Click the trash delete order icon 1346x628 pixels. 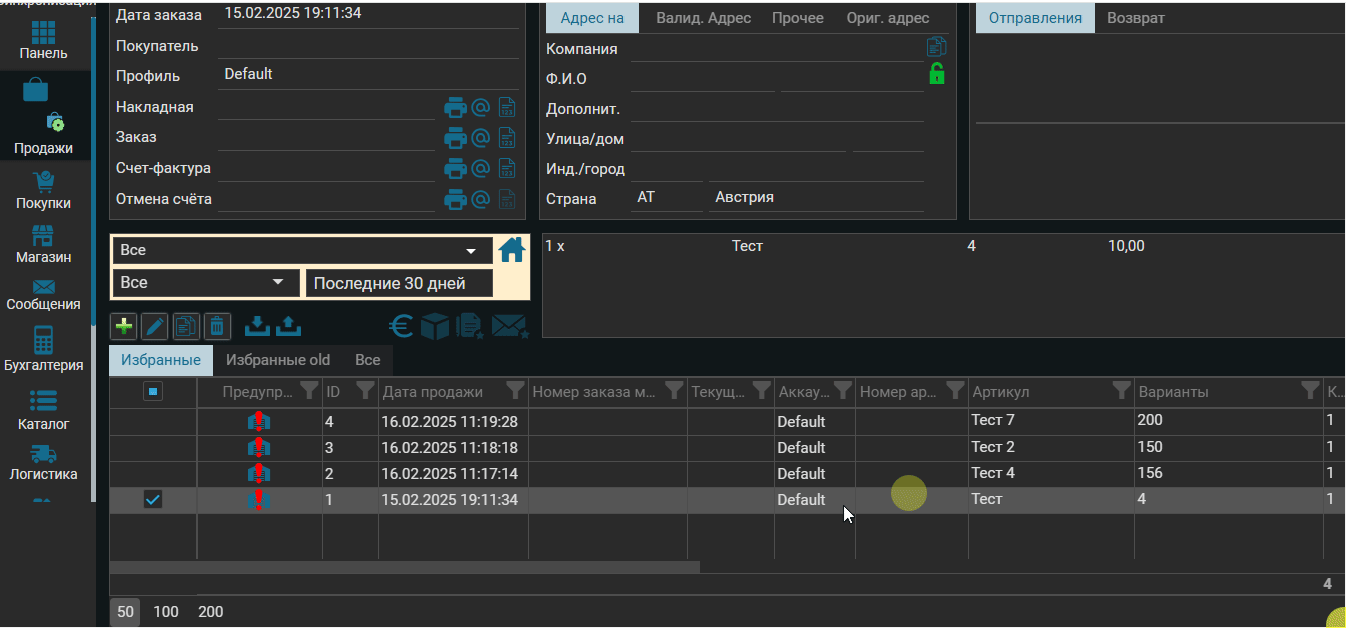click(217, 327)
